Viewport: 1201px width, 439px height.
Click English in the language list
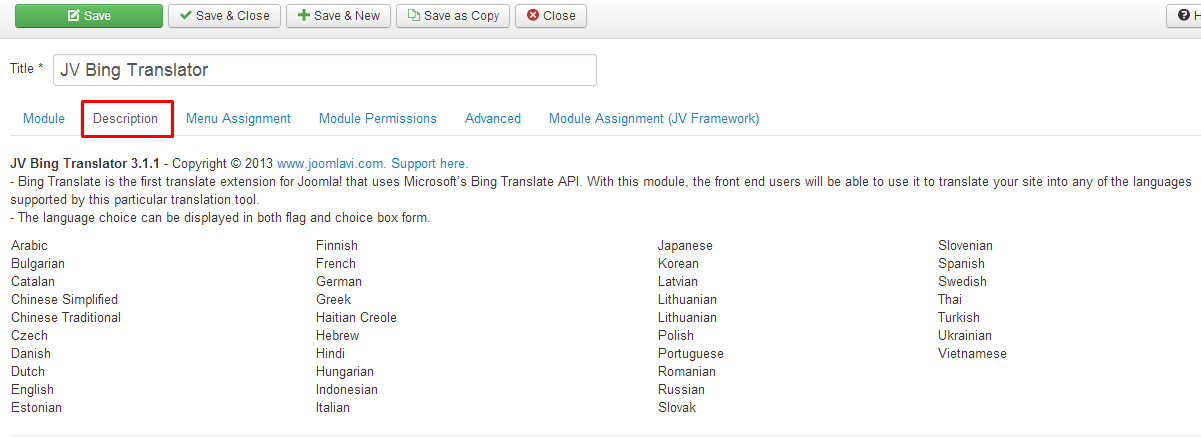(32, 389)
